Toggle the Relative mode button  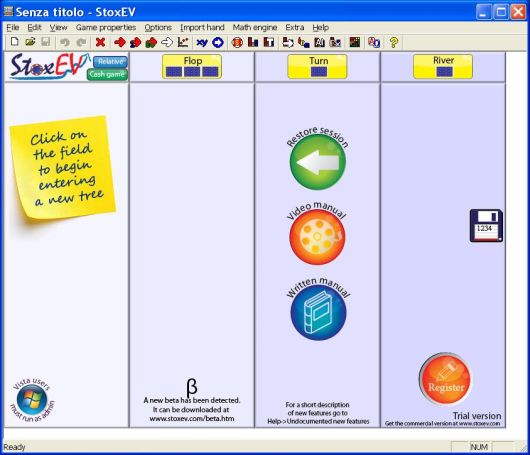(111, 62)
